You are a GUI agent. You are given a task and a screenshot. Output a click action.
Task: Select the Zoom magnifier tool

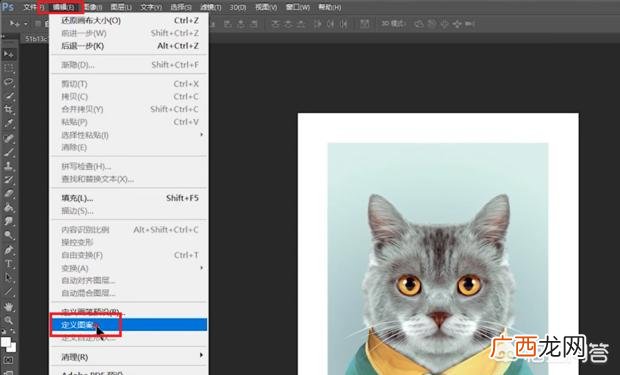[x=8, y=320]
